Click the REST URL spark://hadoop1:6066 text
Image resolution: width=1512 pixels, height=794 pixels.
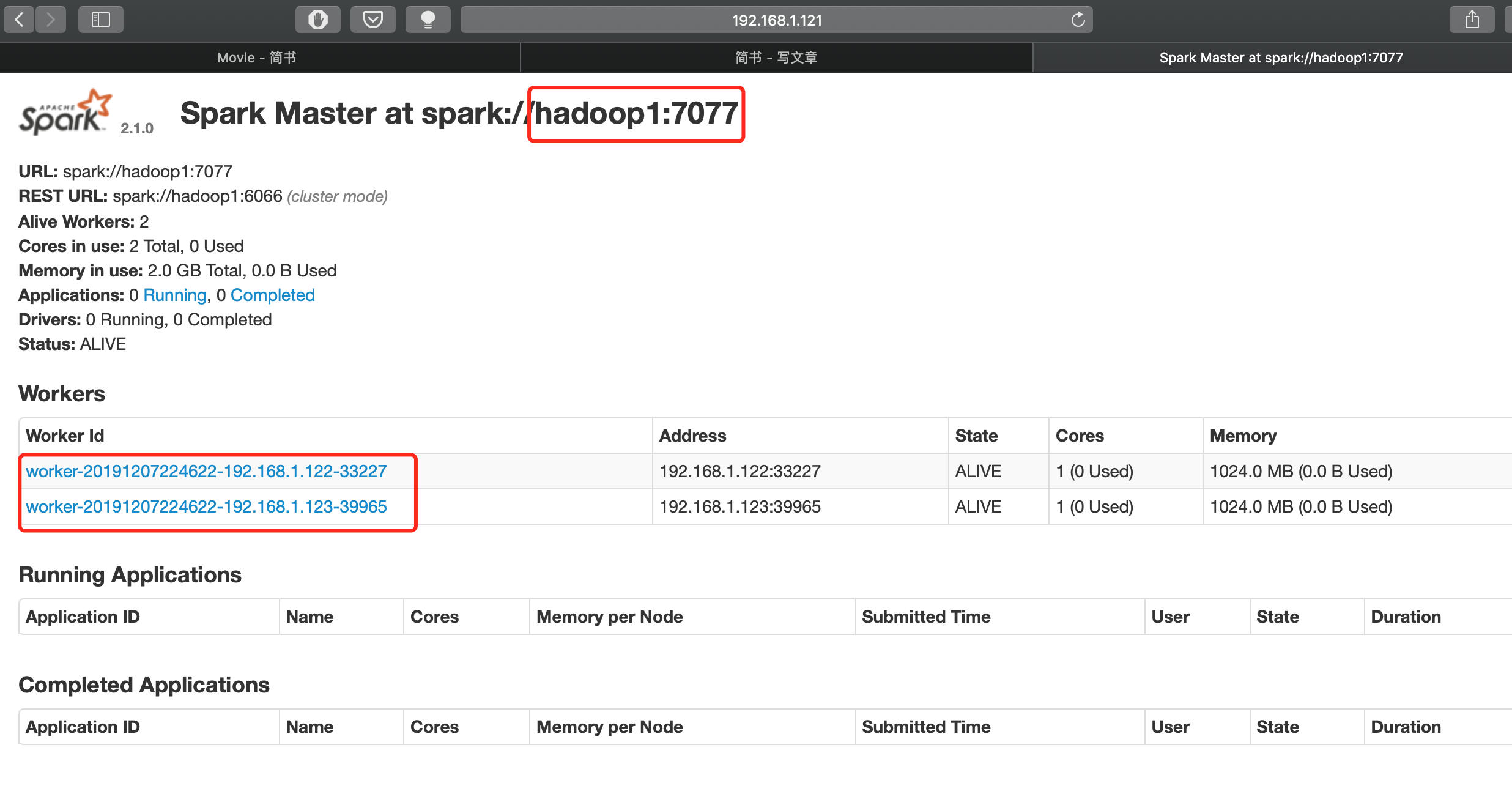tap(198, 196)
